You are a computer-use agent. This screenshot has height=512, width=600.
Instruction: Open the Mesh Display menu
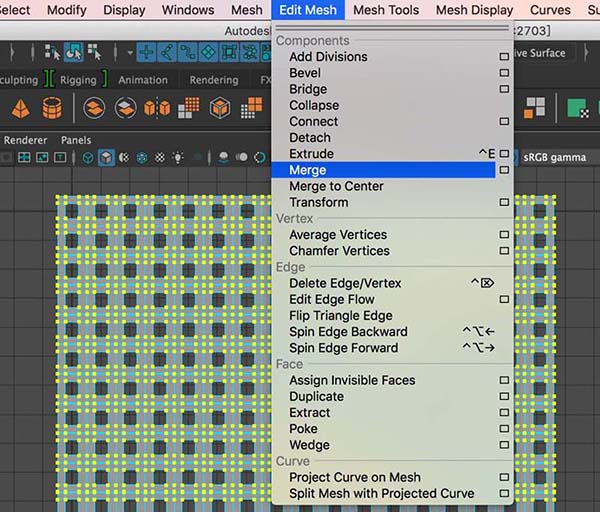click(474, 10)
